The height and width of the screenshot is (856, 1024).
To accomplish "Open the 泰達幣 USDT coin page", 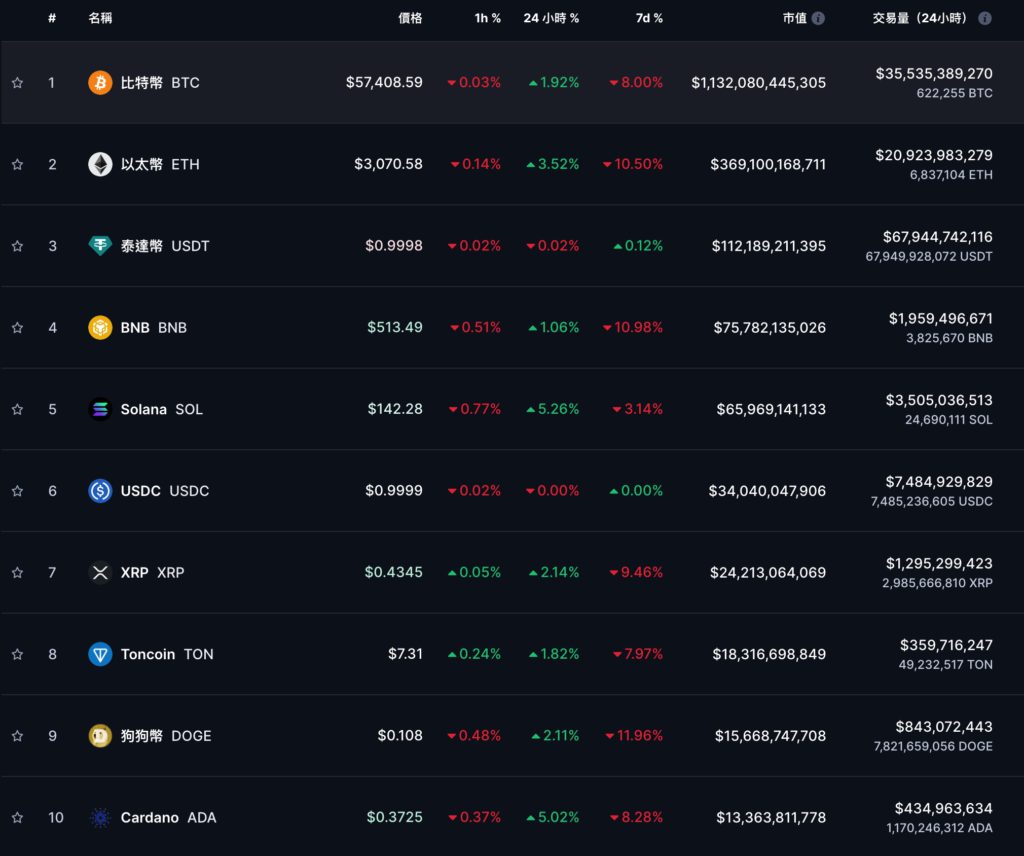I will click(x=165, y=246).
